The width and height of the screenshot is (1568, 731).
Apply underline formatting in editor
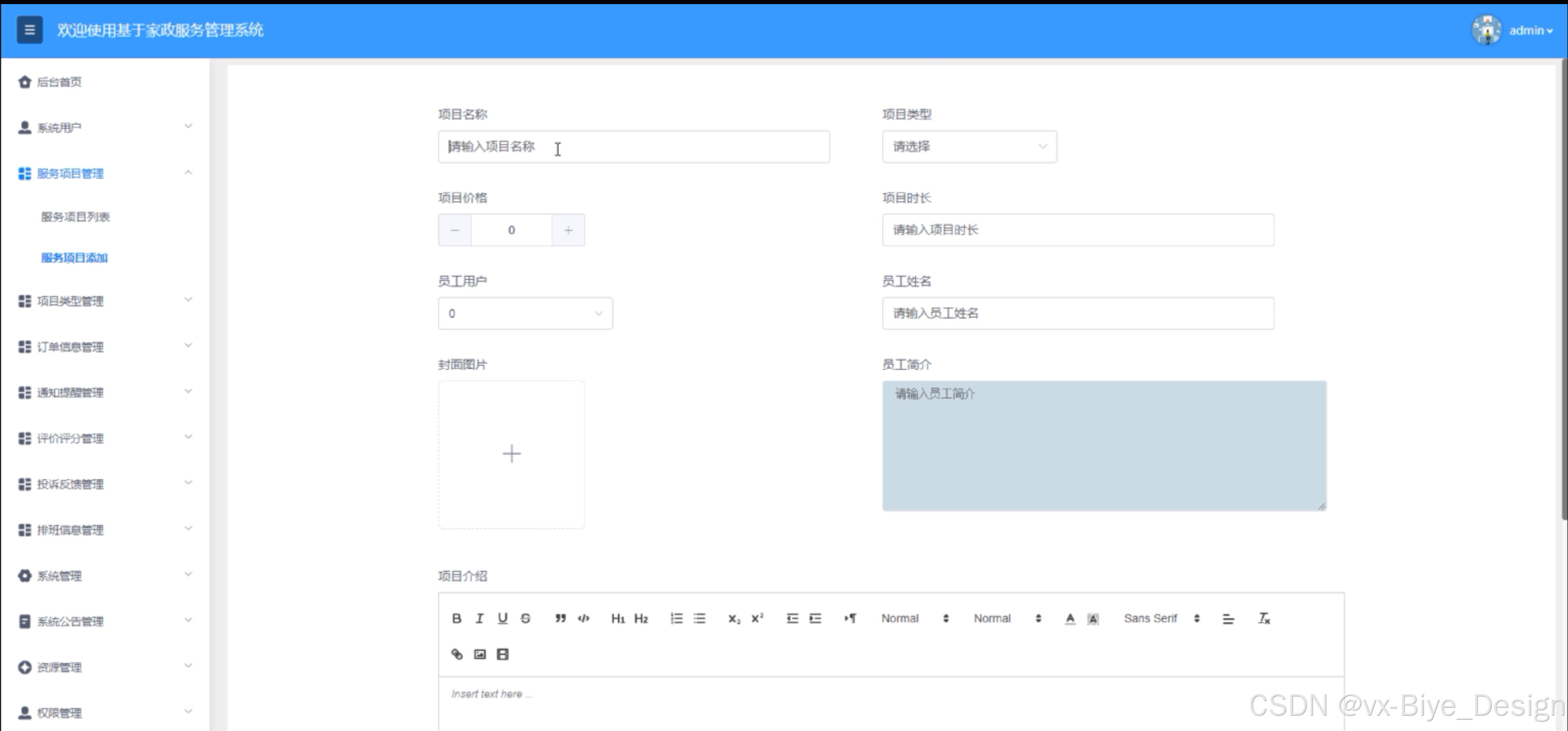pos(502,618)
